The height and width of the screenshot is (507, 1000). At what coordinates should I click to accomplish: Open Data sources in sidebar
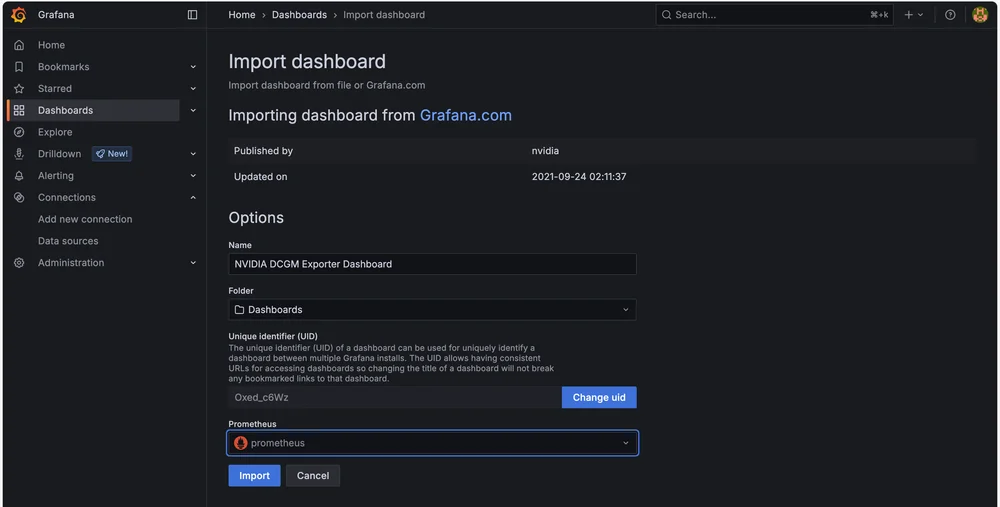tap(68, 241)
